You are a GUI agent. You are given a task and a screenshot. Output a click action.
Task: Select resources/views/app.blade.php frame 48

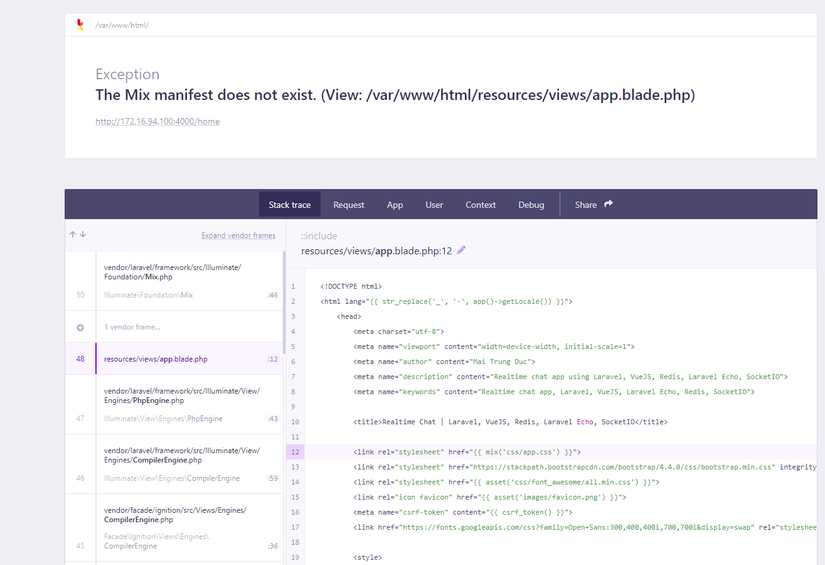[174, 359]
